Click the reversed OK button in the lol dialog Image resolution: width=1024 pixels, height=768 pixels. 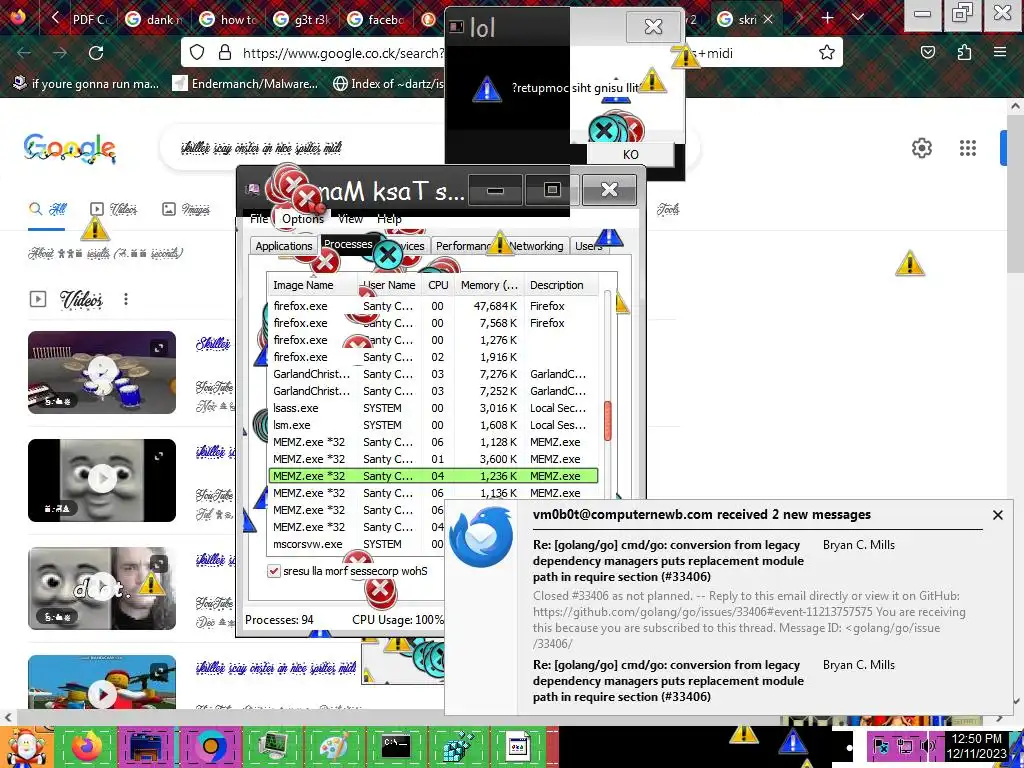[630, 155]
